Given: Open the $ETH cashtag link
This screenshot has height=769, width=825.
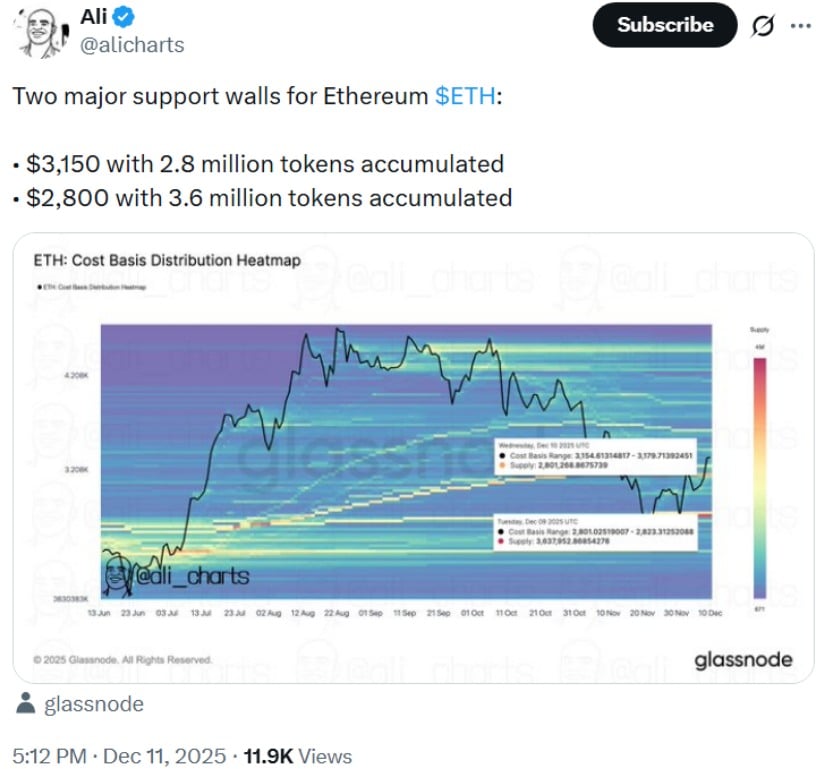Looking at the screenshot, I should pos(464,96).
